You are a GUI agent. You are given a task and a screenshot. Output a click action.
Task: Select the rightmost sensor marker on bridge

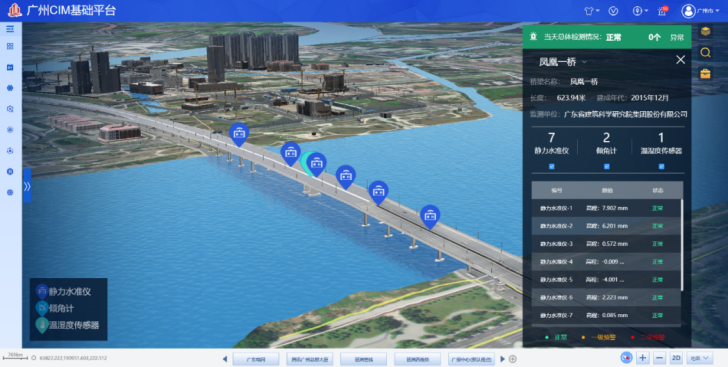(430, 216)
